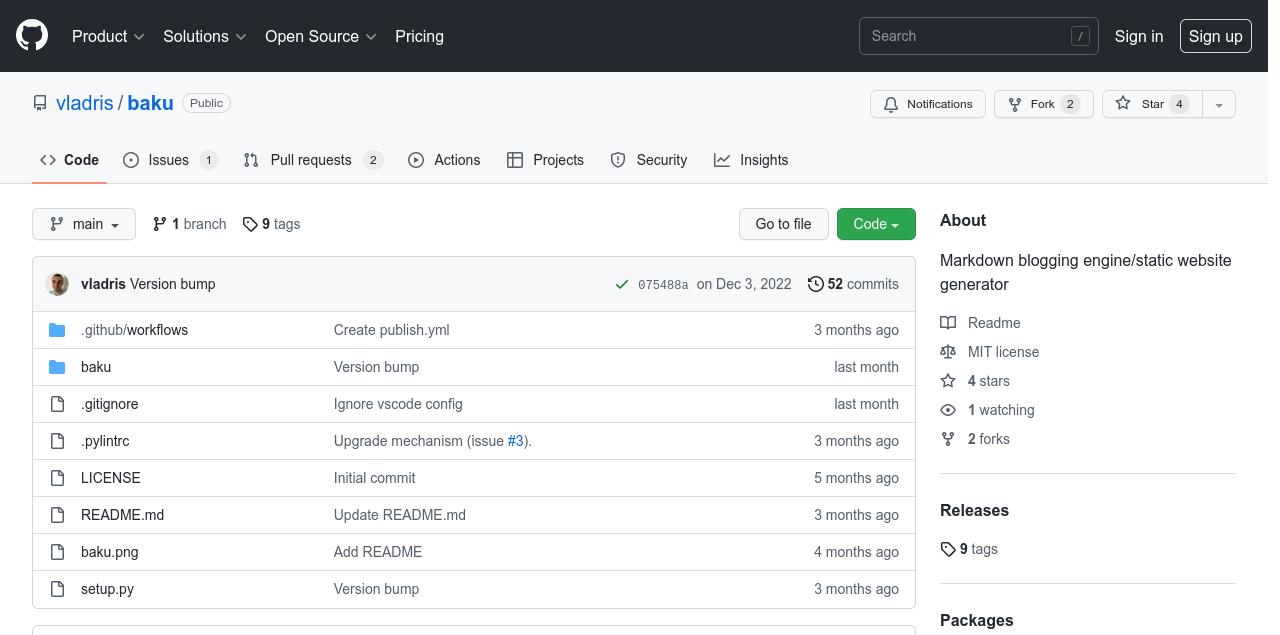The height and width of the screenshot is (635, 1280).
Task: Click the tags icon under Releases
Action: pyautogui.click(x=948, y=549)
